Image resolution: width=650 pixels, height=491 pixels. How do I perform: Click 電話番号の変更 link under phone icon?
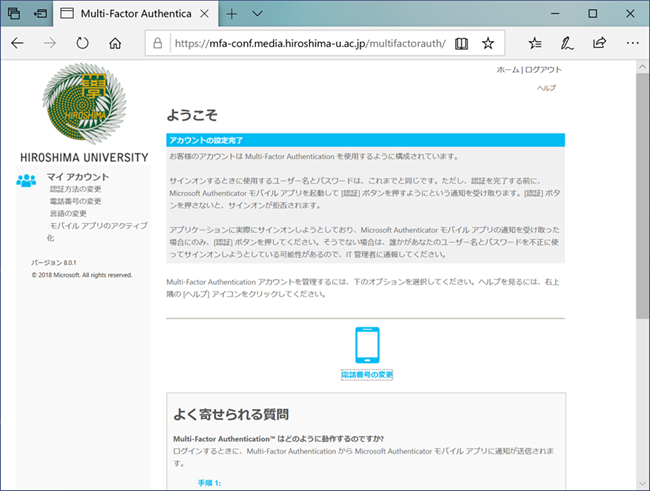click(367, 374)
